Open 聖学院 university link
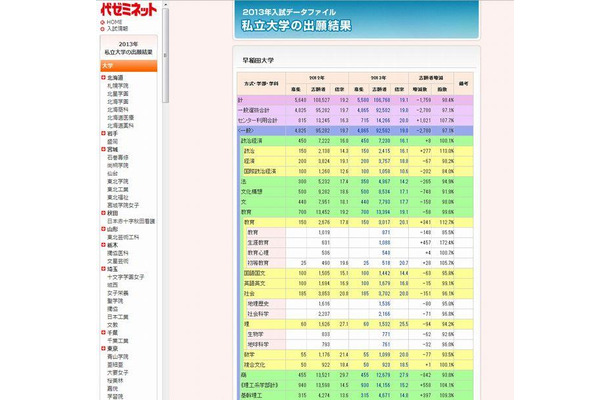 [115, 301]
